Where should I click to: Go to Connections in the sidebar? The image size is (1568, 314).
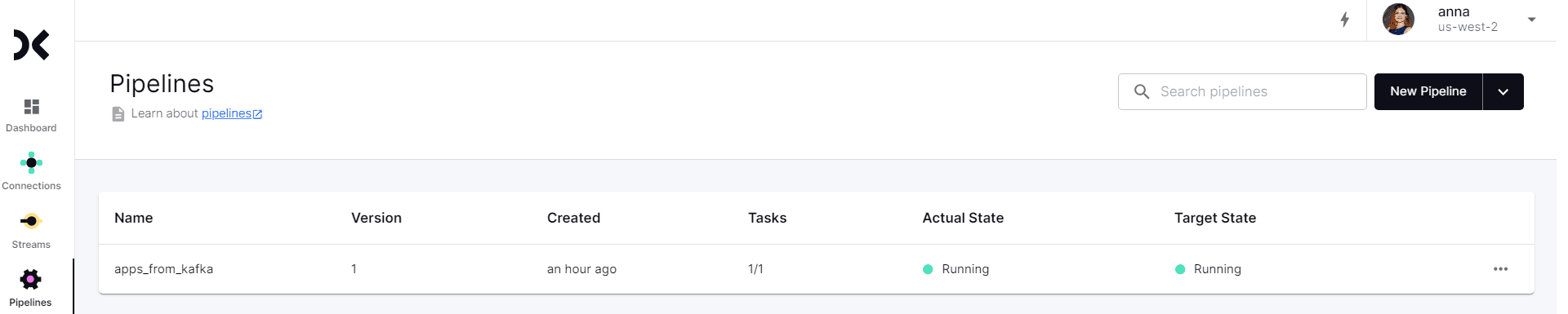(x=31, y=163)
